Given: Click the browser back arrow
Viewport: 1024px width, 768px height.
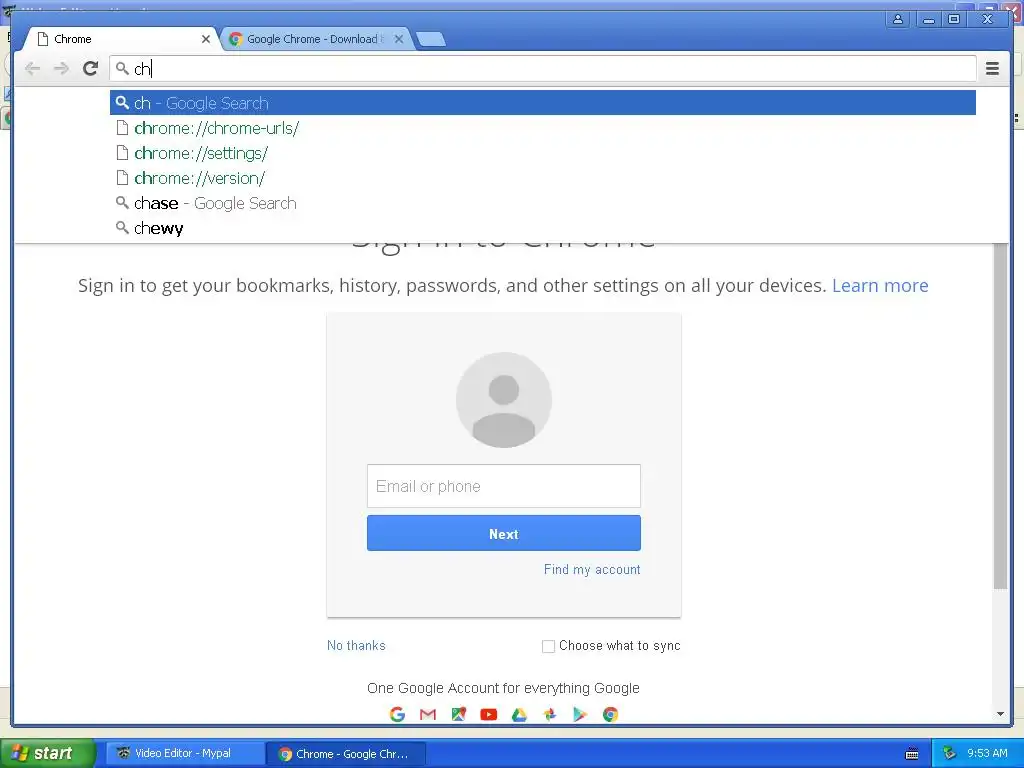Looking at the screenshot, I should click(x=32, y=69).
